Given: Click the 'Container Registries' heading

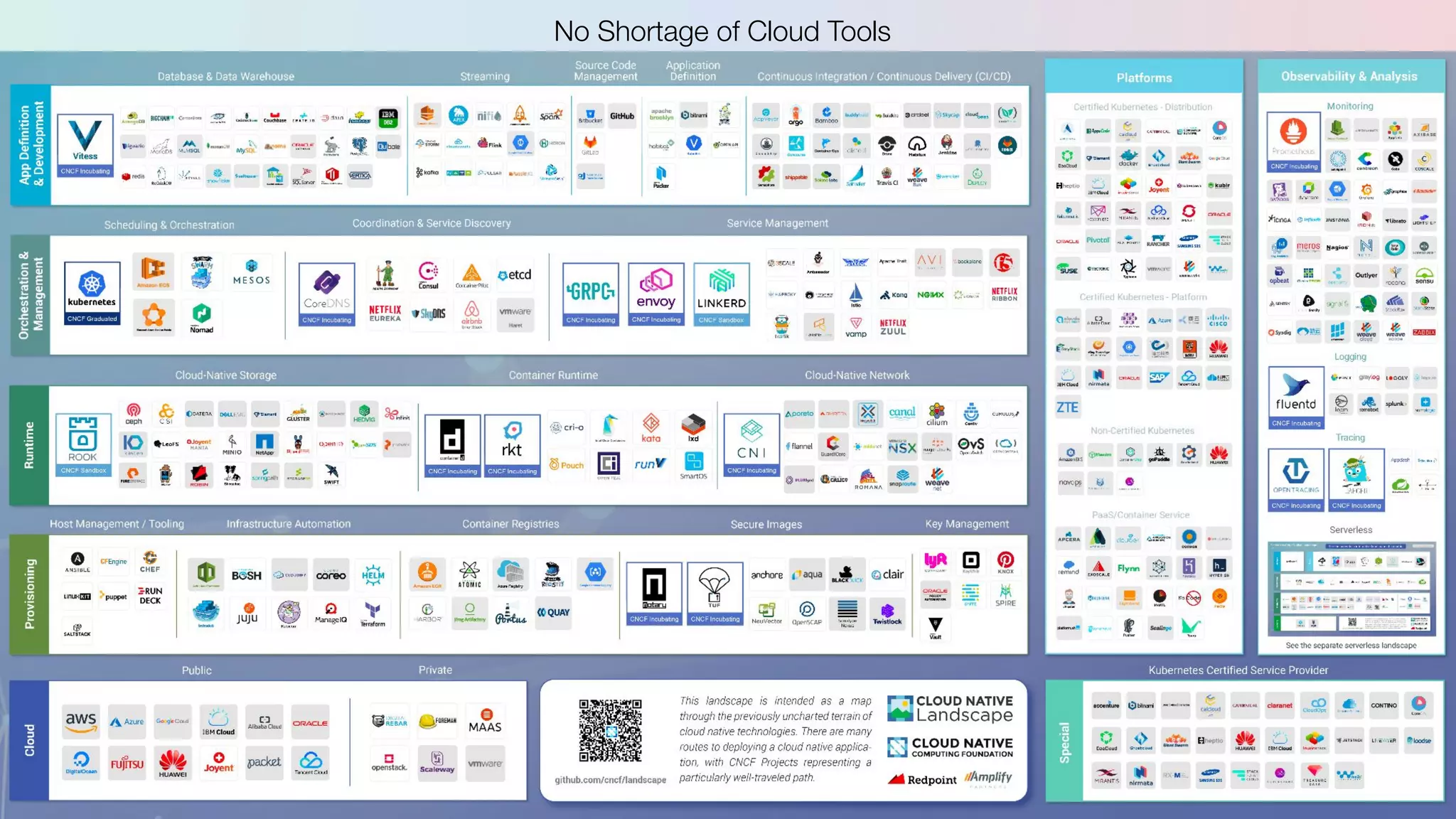Looking at the screenshot, I should (510, 524).
